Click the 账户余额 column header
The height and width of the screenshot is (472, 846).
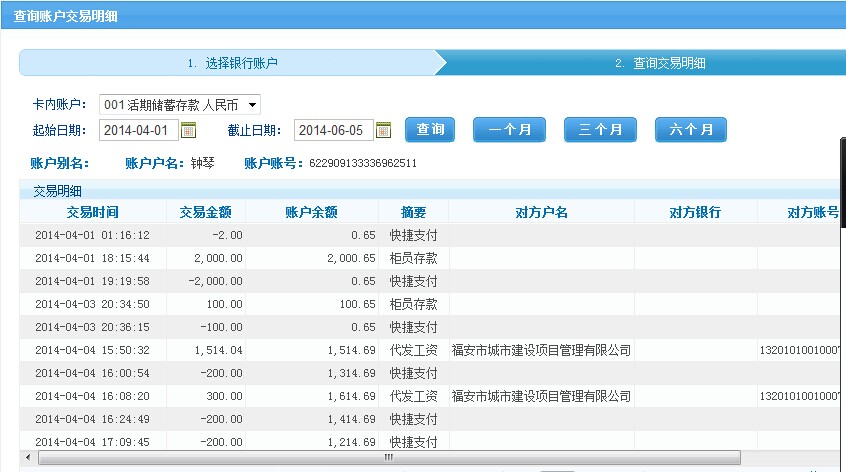311,212
